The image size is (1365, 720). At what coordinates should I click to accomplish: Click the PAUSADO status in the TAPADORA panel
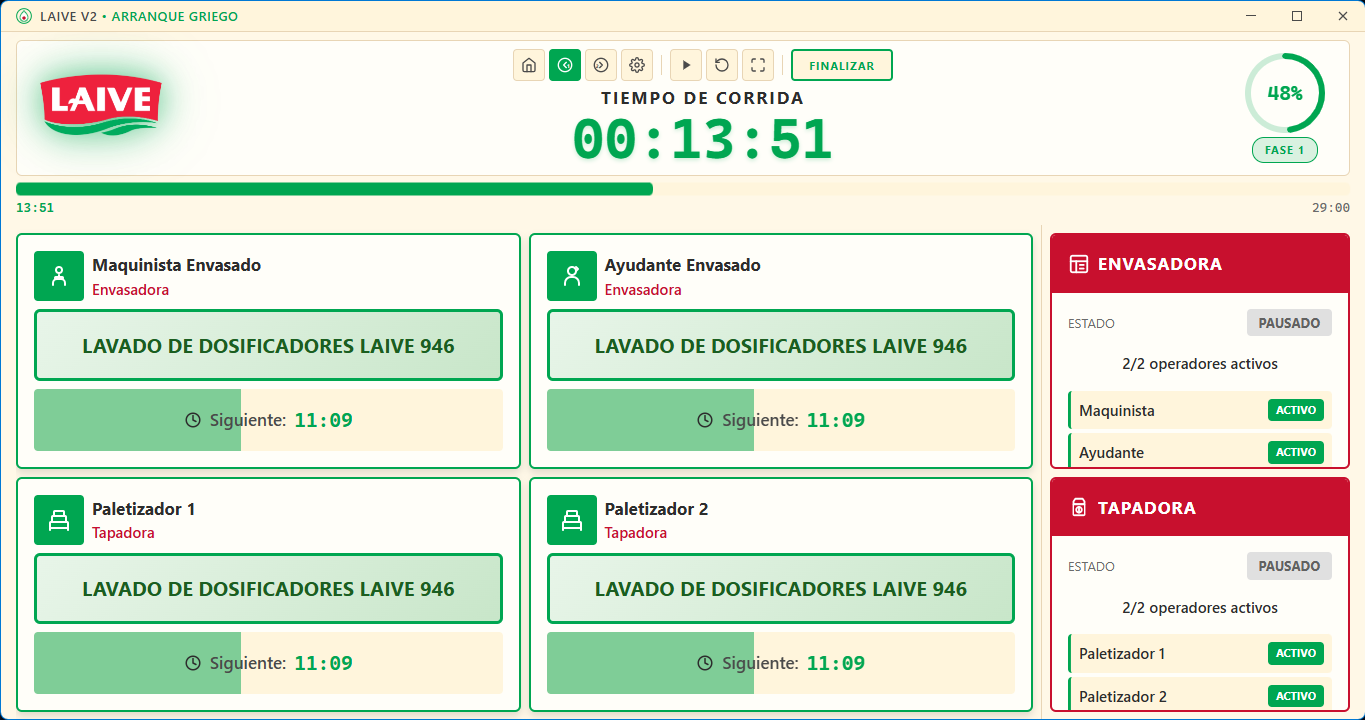(x=1289, y=566)
